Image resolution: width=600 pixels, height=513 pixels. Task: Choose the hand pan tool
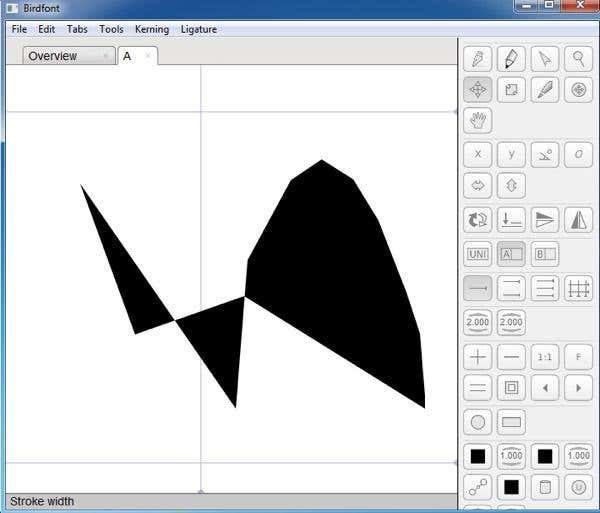(478, 121)
